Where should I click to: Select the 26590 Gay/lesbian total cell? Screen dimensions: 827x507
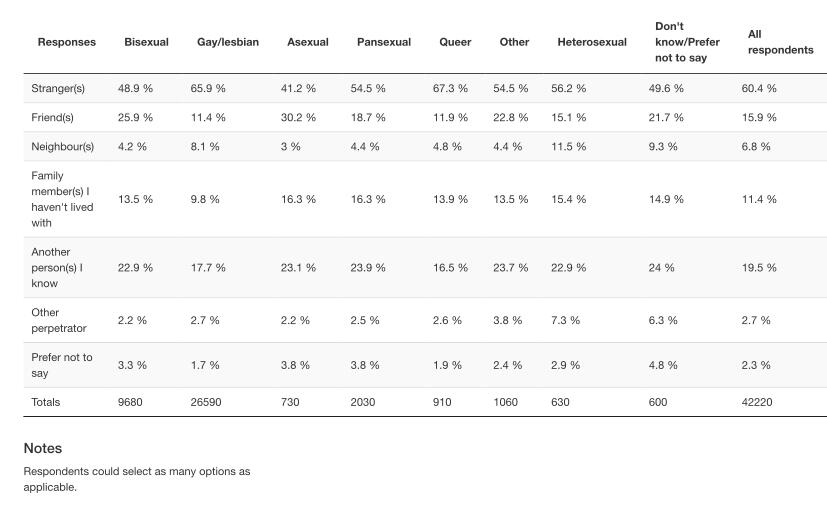[206, 402]
